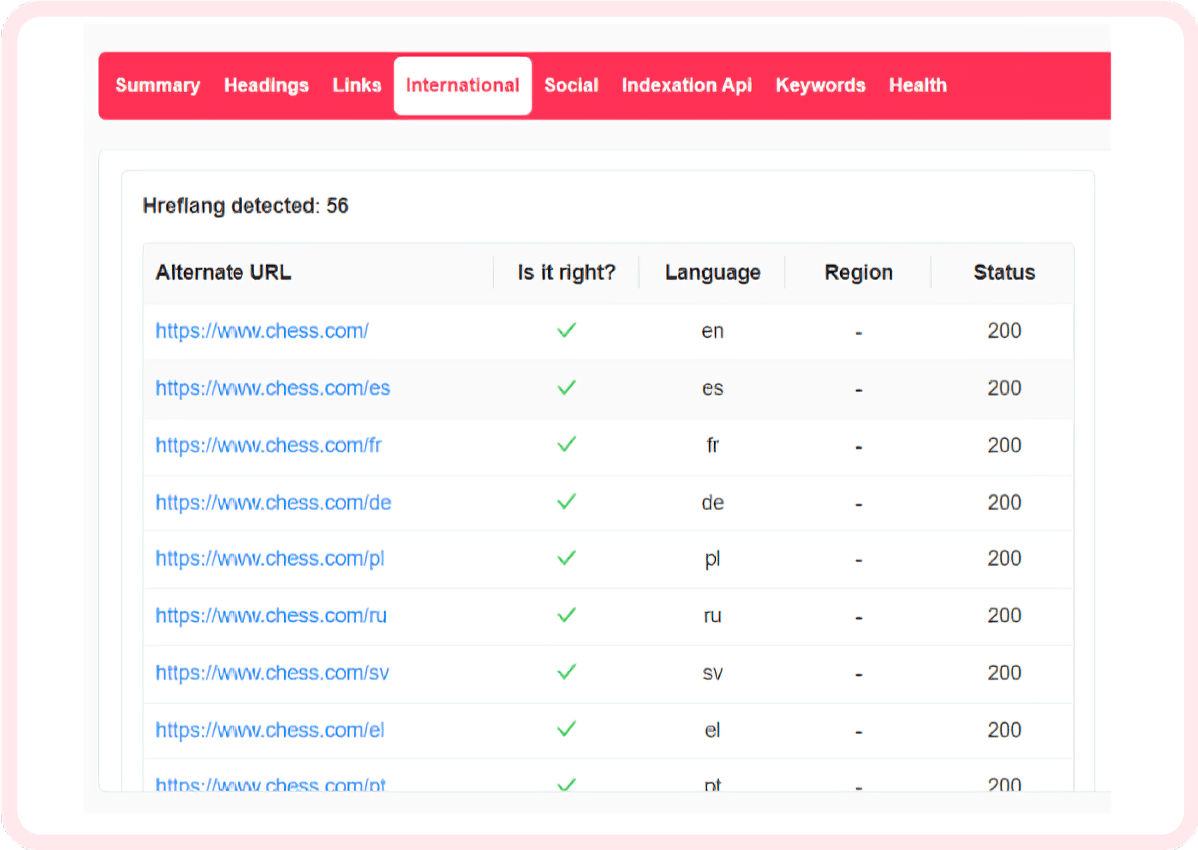Click the check icon beside chess.com/el
Image resolution: width=1198 pixels, height=850 pixels.
pyautogui.click(x=566, y=730)
